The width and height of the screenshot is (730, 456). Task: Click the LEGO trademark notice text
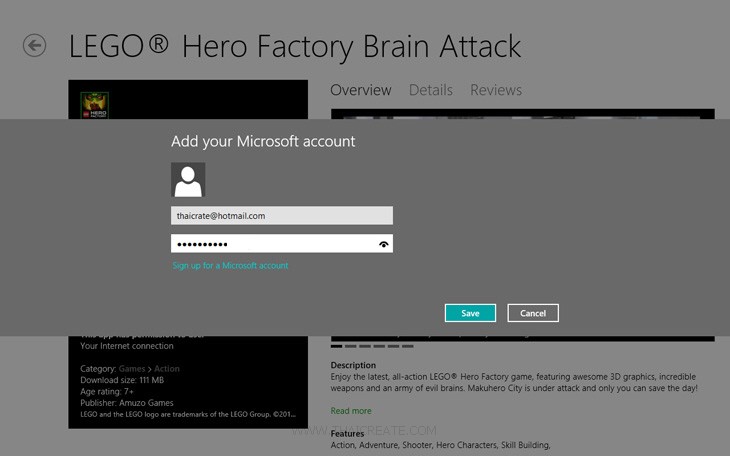coord(188,414)
